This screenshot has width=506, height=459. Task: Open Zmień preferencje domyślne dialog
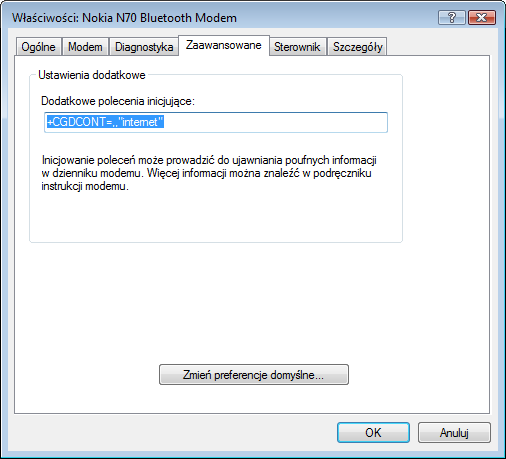[x=254, y=375]
